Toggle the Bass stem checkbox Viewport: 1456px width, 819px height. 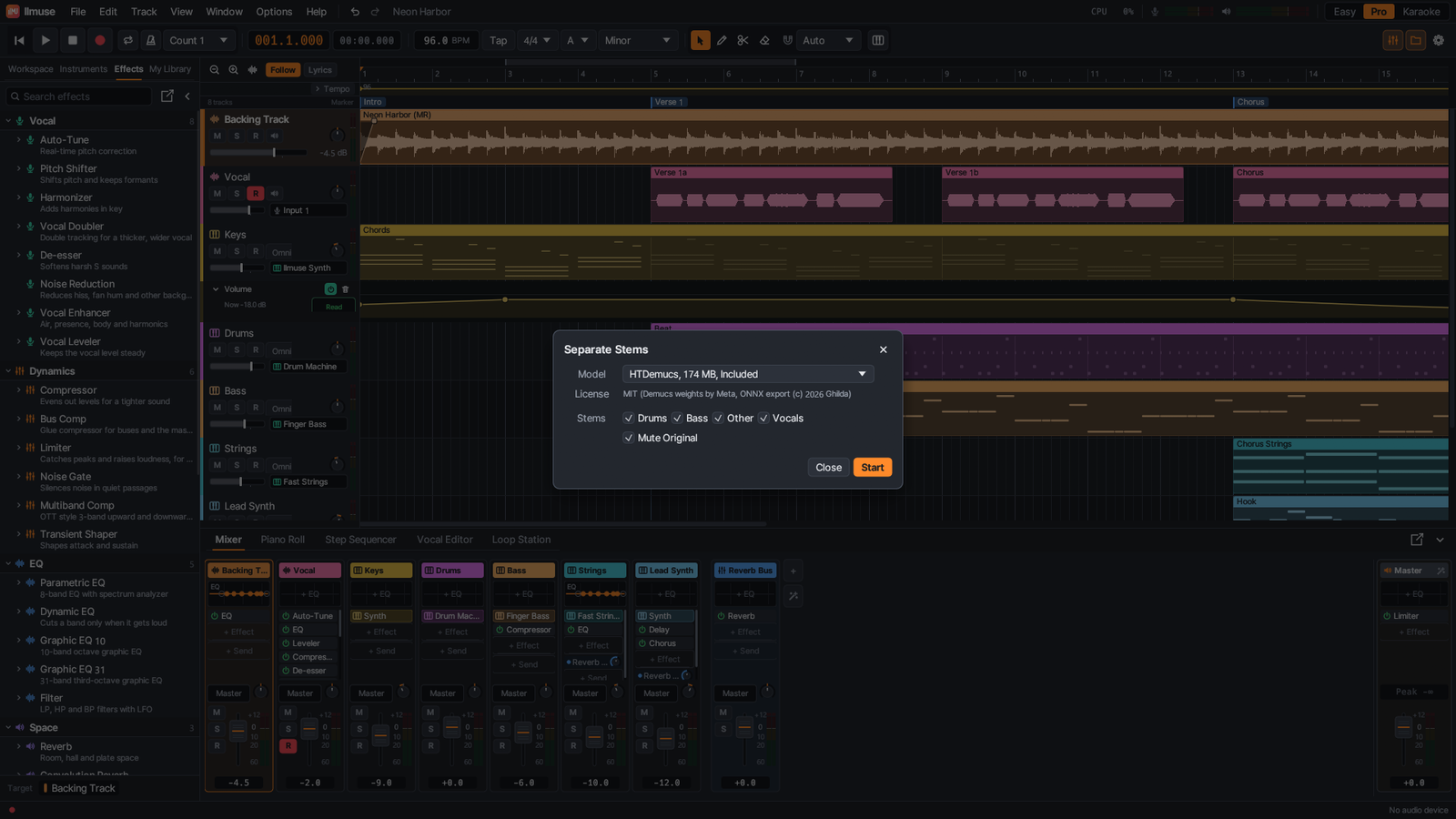(x=677, y=419)
